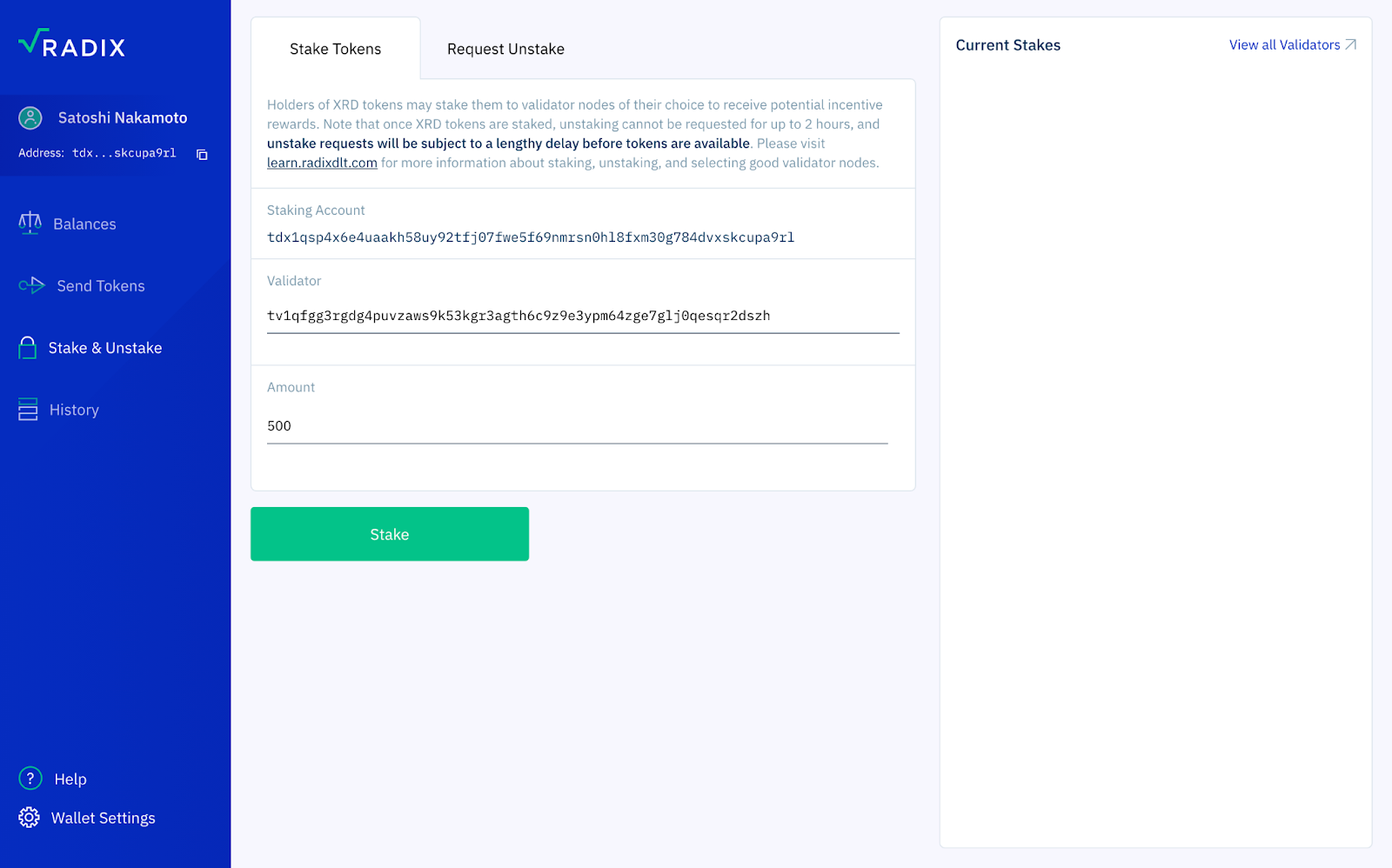This screenshot has height=868, width=1392.
Task: Click the History stack icon
Action: click(28, 410)
